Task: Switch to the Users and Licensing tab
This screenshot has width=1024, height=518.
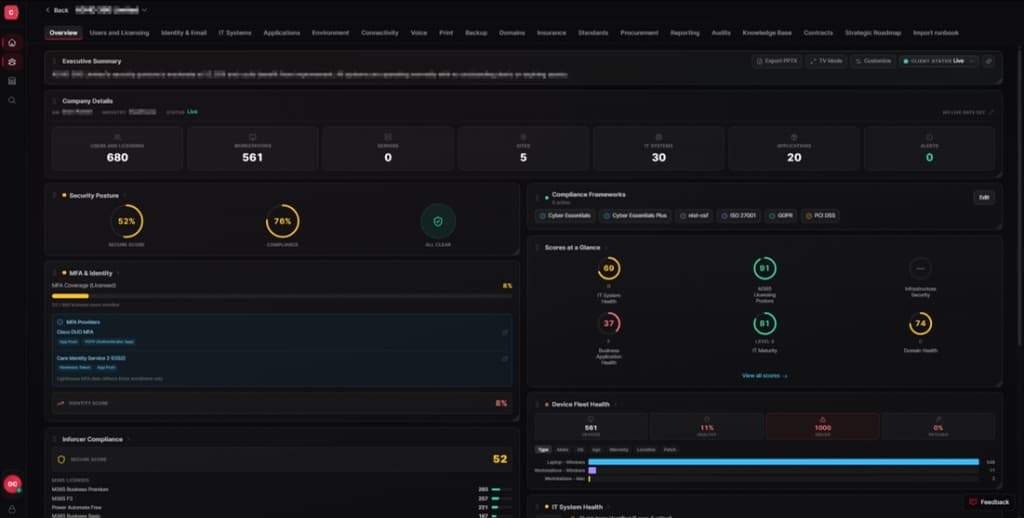Action: point(119,33)
